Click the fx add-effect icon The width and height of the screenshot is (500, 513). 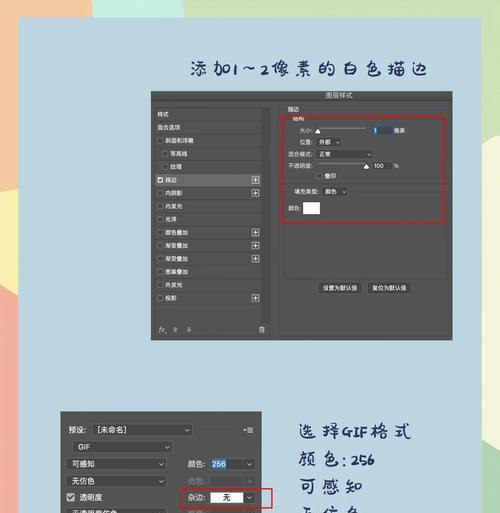point(162,330)
